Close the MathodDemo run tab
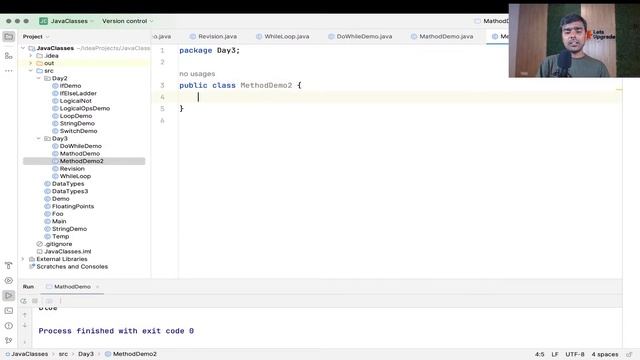 click(x=98, y=287)
